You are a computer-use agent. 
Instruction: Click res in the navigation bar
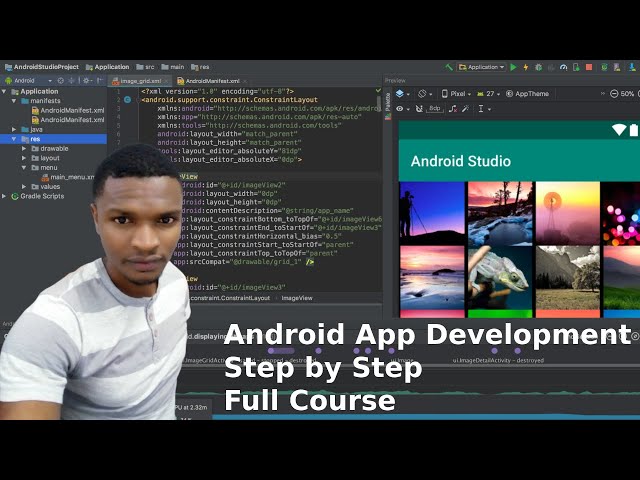pos(200,67)
